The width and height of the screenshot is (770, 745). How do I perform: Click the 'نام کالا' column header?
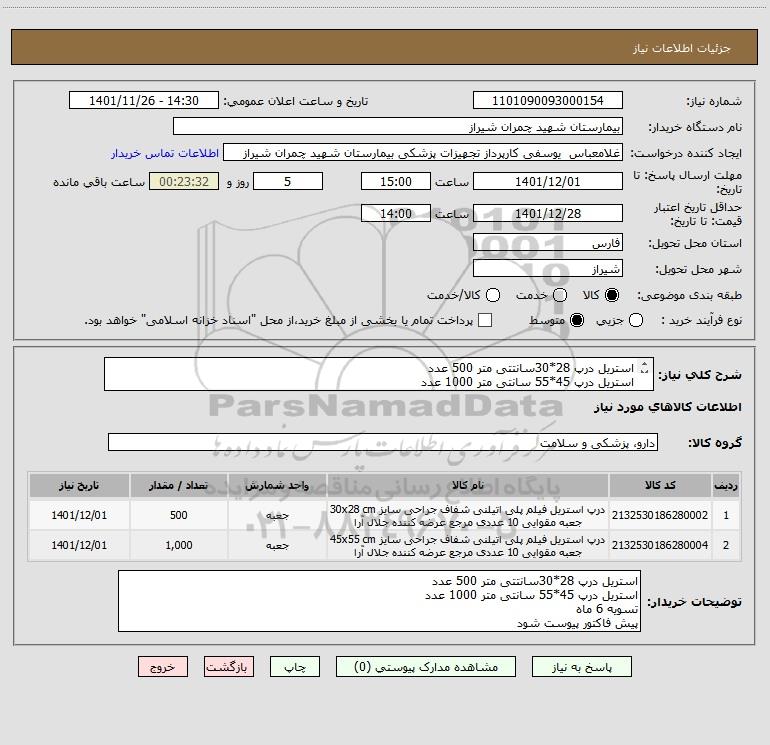coord(468,485)
